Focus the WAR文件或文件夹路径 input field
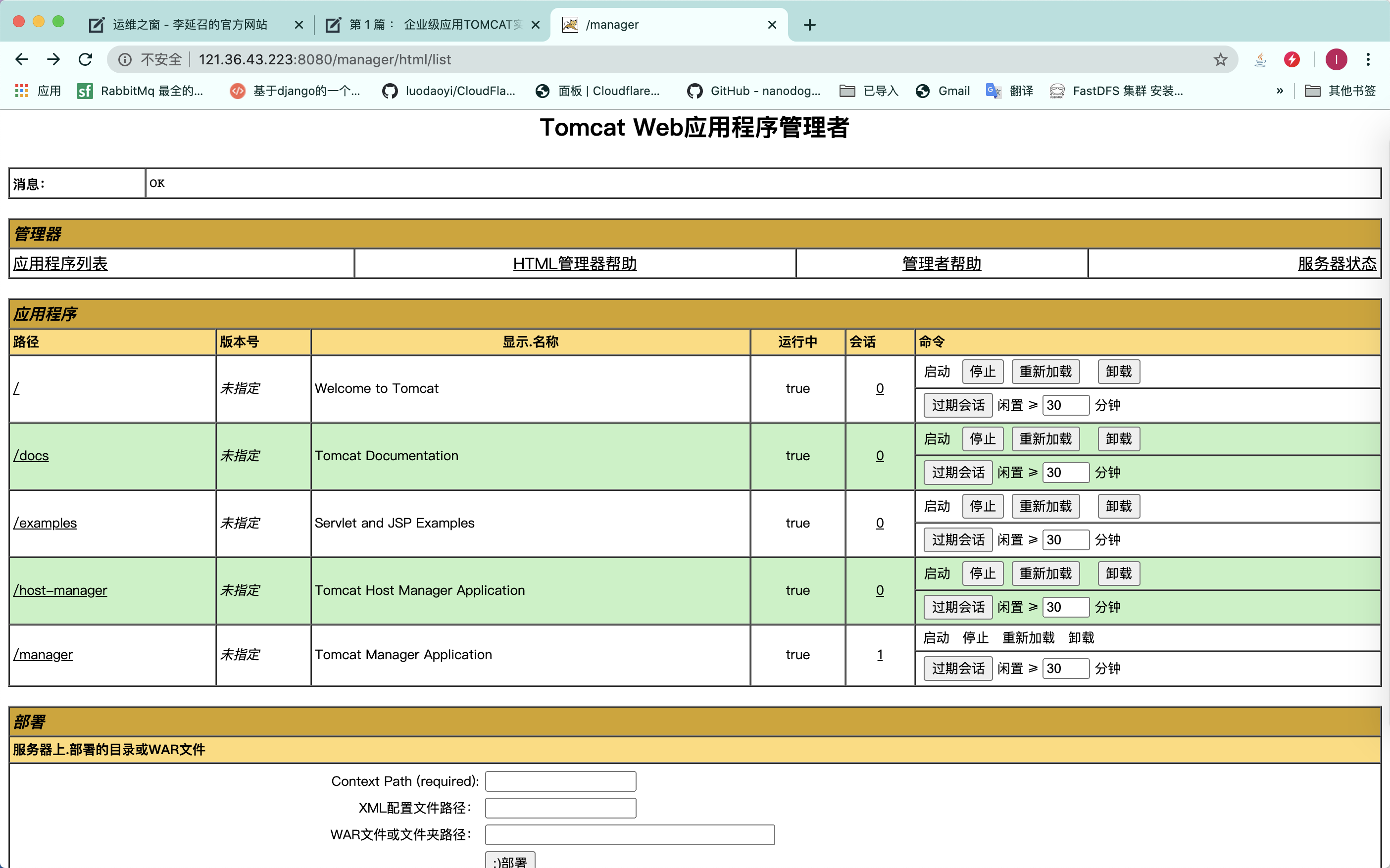 pyautogui.click(x=630, y=835)
